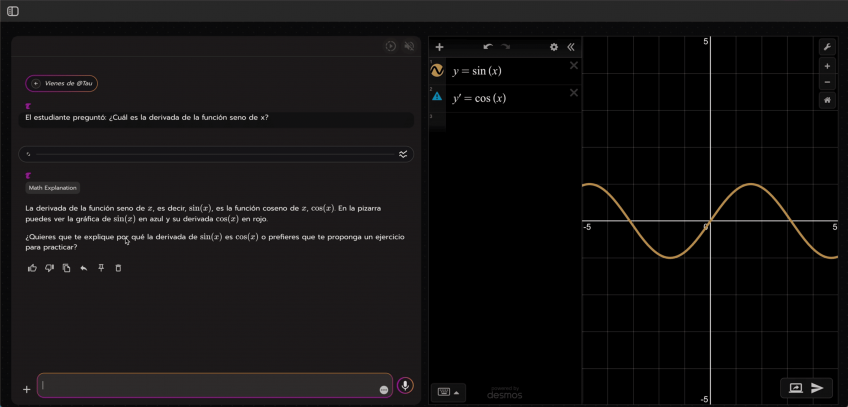This screenshot has width=848, height=407.
Task: Focus the chat message input field
Action: tap(215, 385)
